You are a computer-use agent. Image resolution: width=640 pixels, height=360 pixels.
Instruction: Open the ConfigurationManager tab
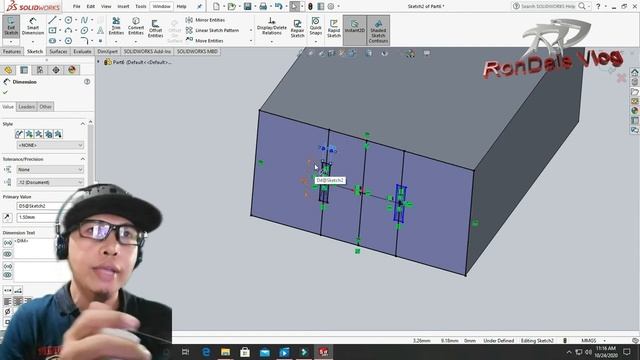coord(40,70)
